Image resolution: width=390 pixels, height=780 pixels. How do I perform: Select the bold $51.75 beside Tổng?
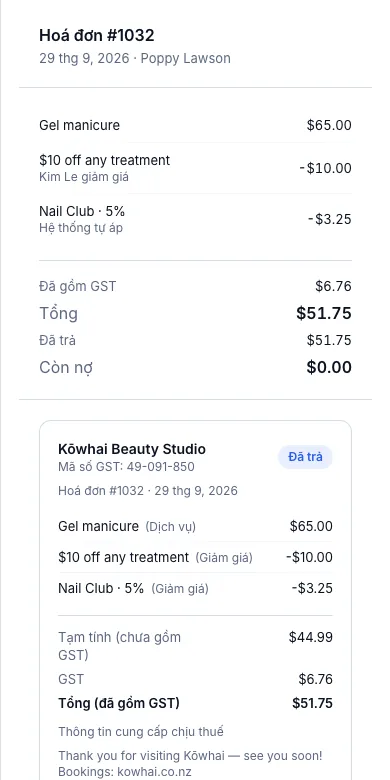click(324, 313)
